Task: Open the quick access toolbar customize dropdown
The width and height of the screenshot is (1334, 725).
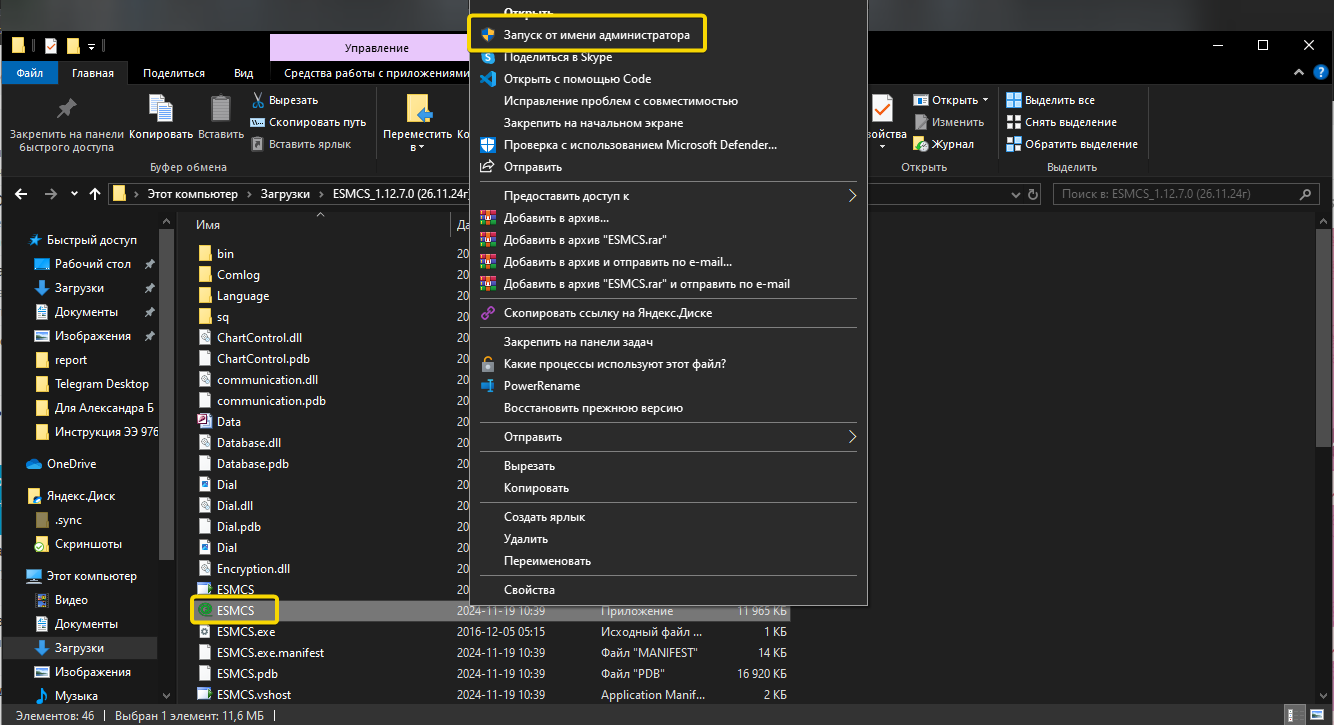Action: tap(92, 46)
